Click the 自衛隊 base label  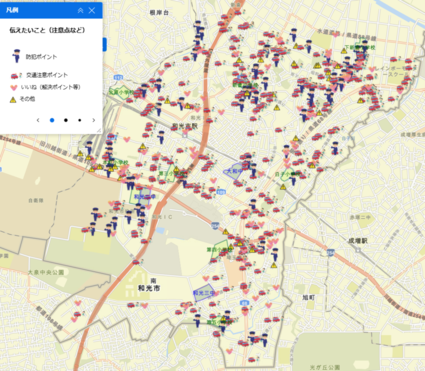(x=36, y=201)
